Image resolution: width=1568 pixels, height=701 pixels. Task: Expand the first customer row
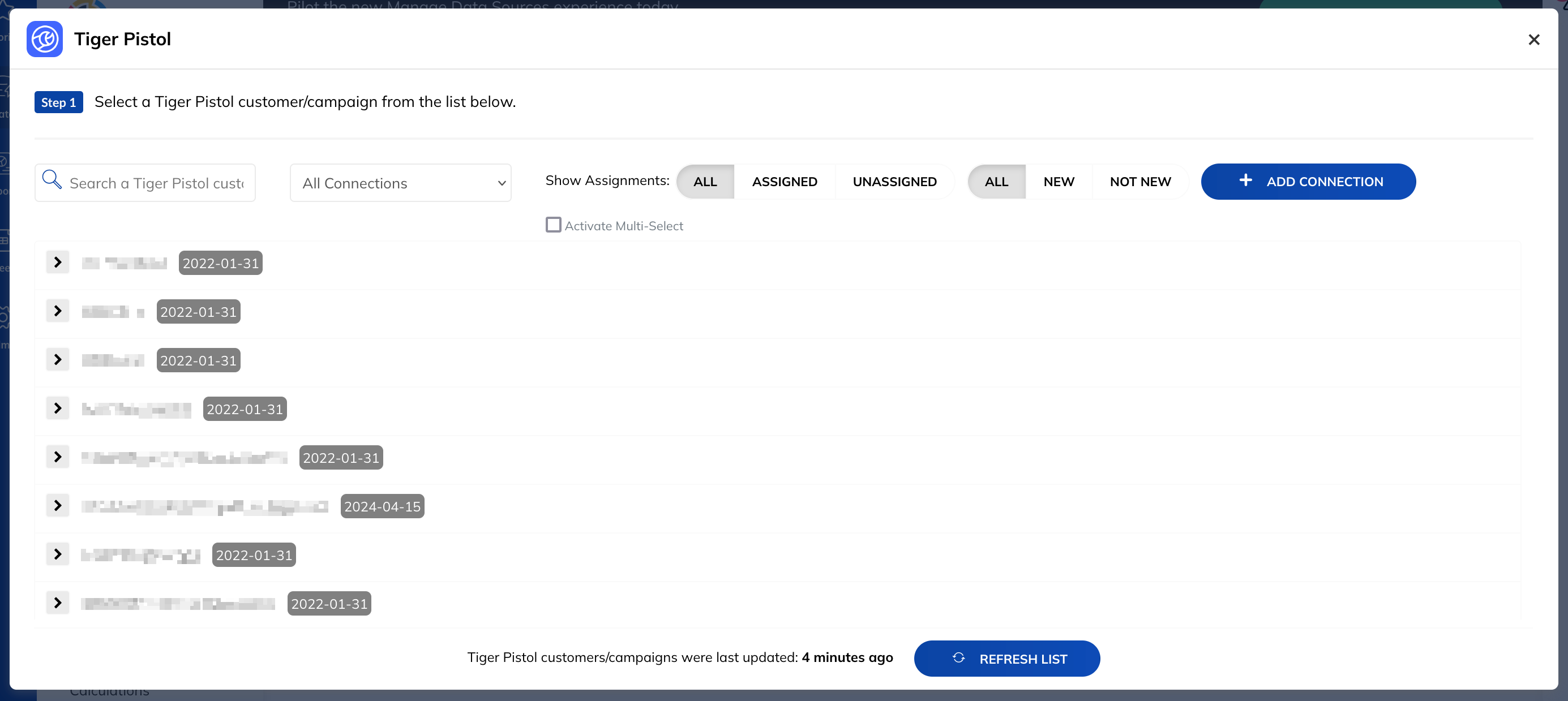(x=57, y=263)
